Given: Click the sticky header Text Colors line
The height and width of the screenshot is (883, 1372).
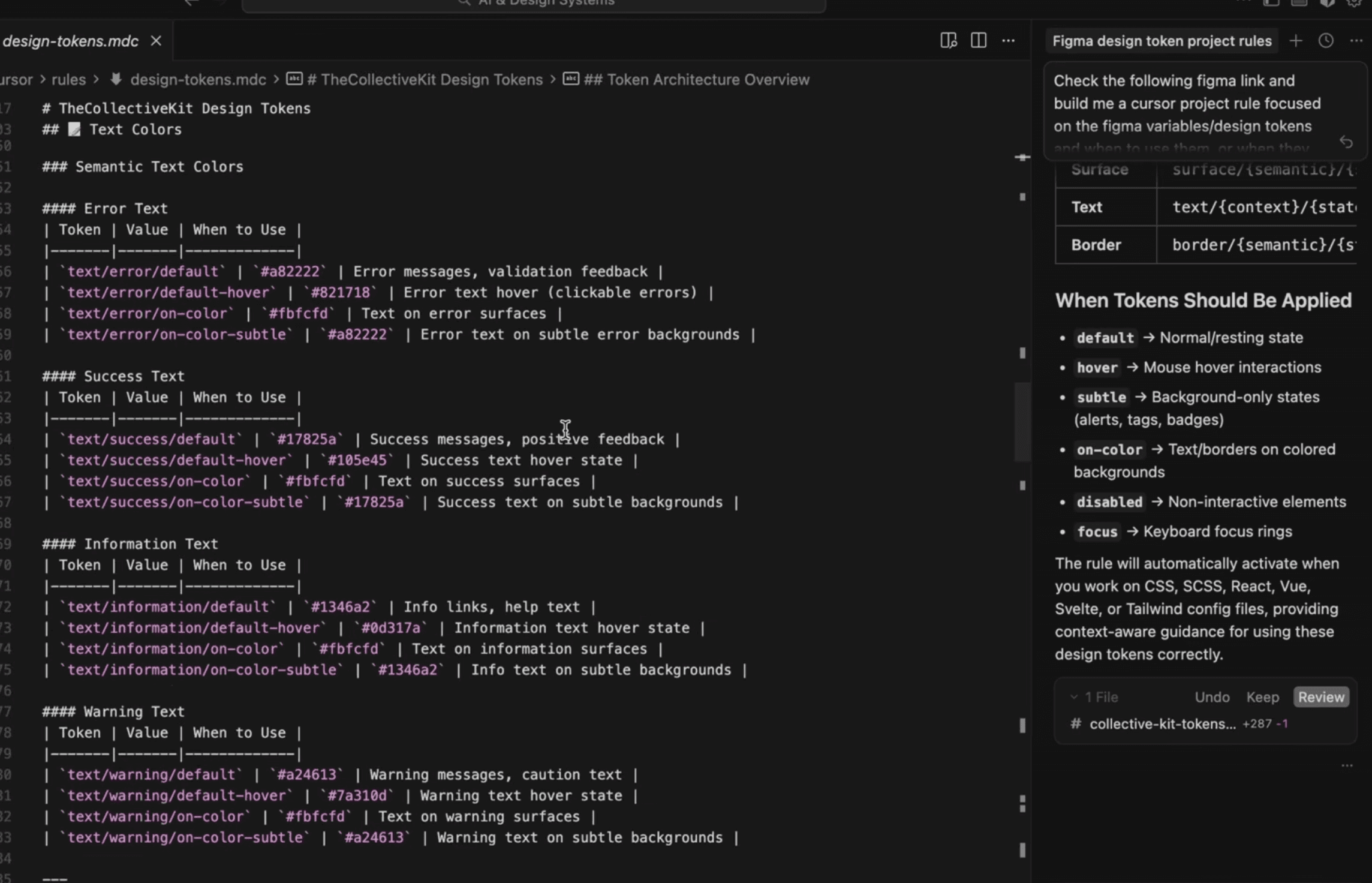Looking at the screenshot, I should (x=112, y=130).
